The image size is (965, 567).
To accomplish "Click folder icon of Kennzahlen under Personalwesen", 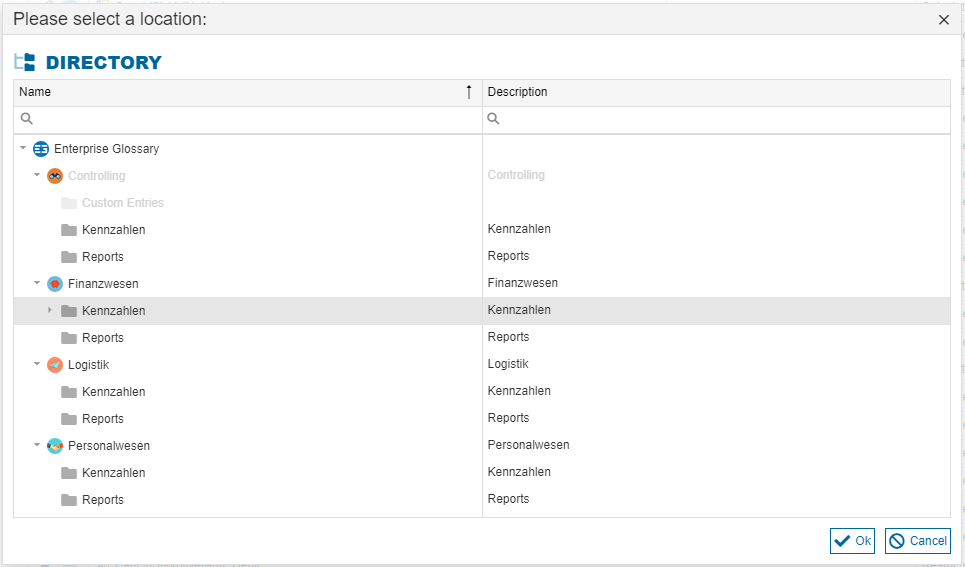I will (69, 473).
